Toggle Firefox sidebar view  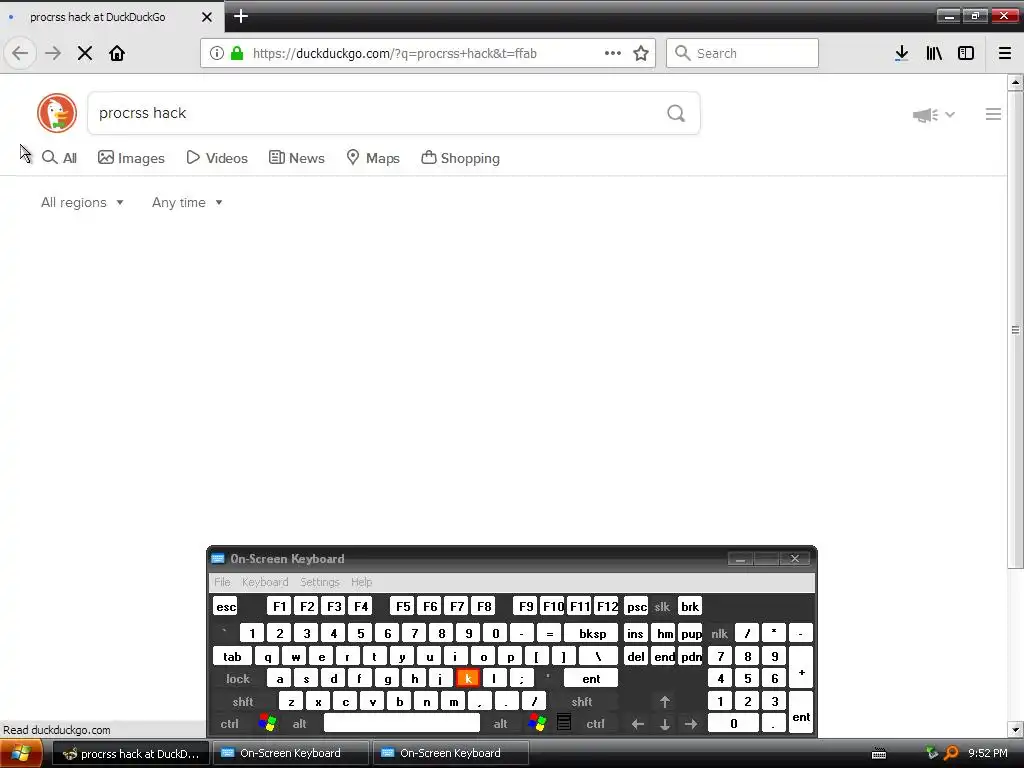966,53
